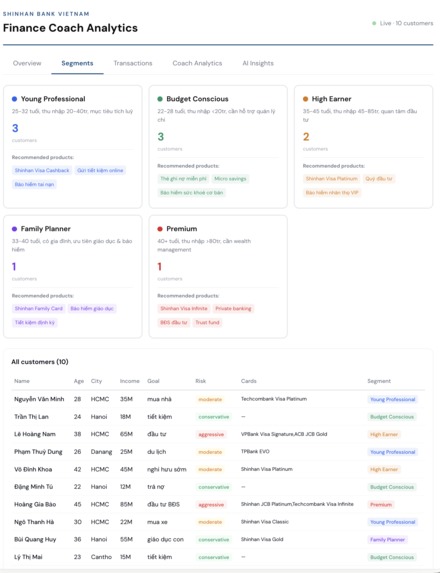Click the Danang city cell
The image size is (440, 573).
coord(102,452)
